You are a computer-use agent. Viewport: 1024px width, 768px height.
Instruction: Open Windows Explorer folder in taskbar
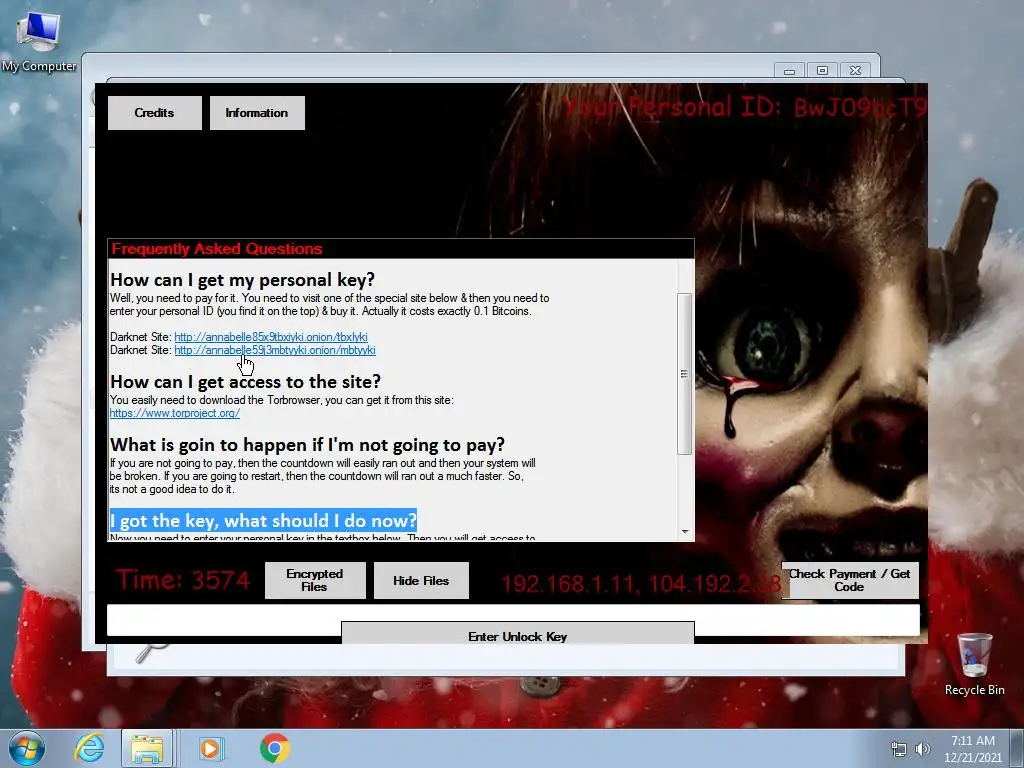147,748
